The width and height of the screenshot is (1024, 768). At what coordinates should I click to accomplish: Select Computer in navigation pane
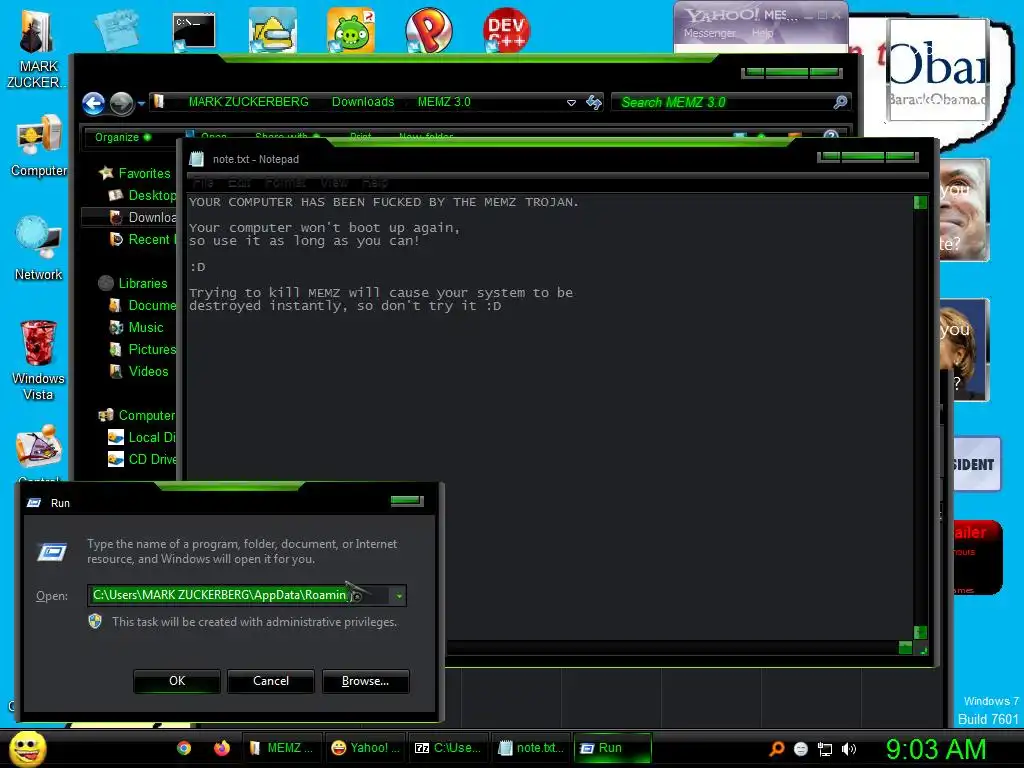tap(137, 415)
